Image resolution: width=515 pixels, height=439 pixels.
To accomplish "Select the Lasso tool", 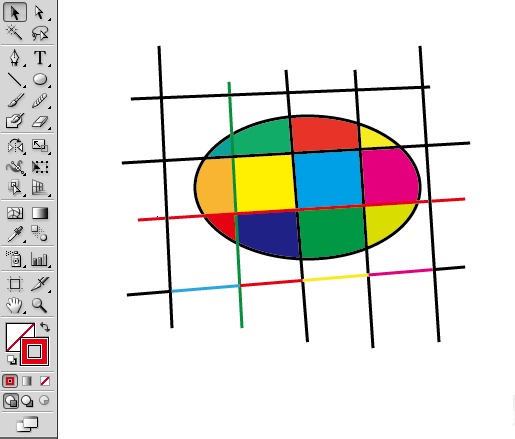I will click(x=40, y=33).
